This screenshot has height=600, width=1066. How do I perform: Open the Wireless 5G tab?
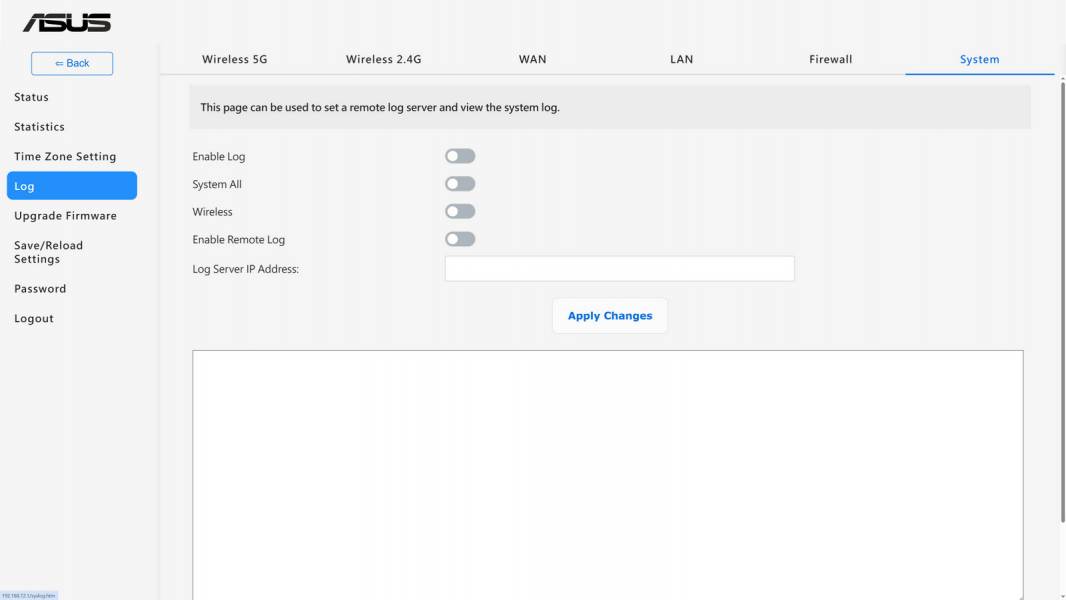(235, 59)
